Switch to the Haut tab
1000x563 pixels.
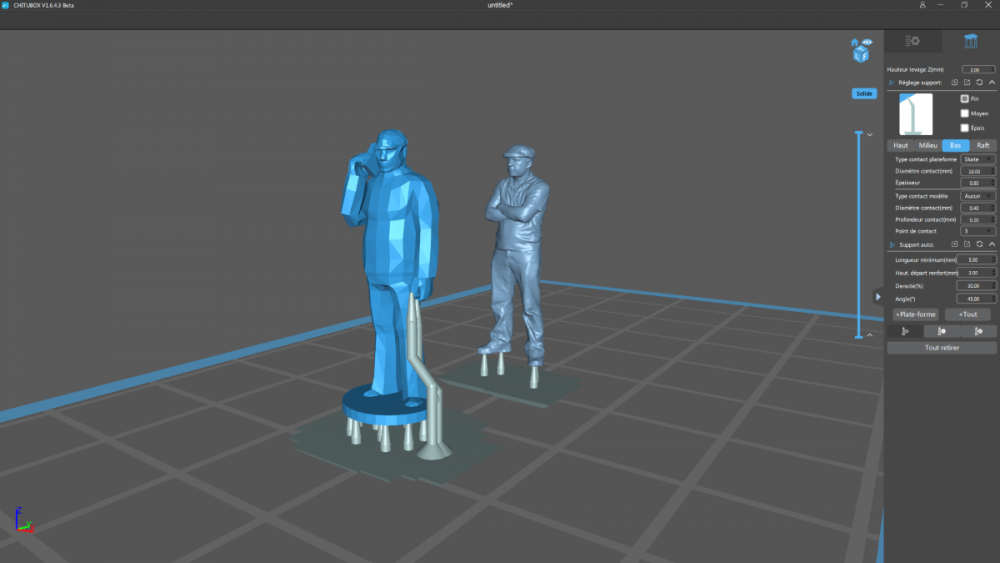pos(901,145)
